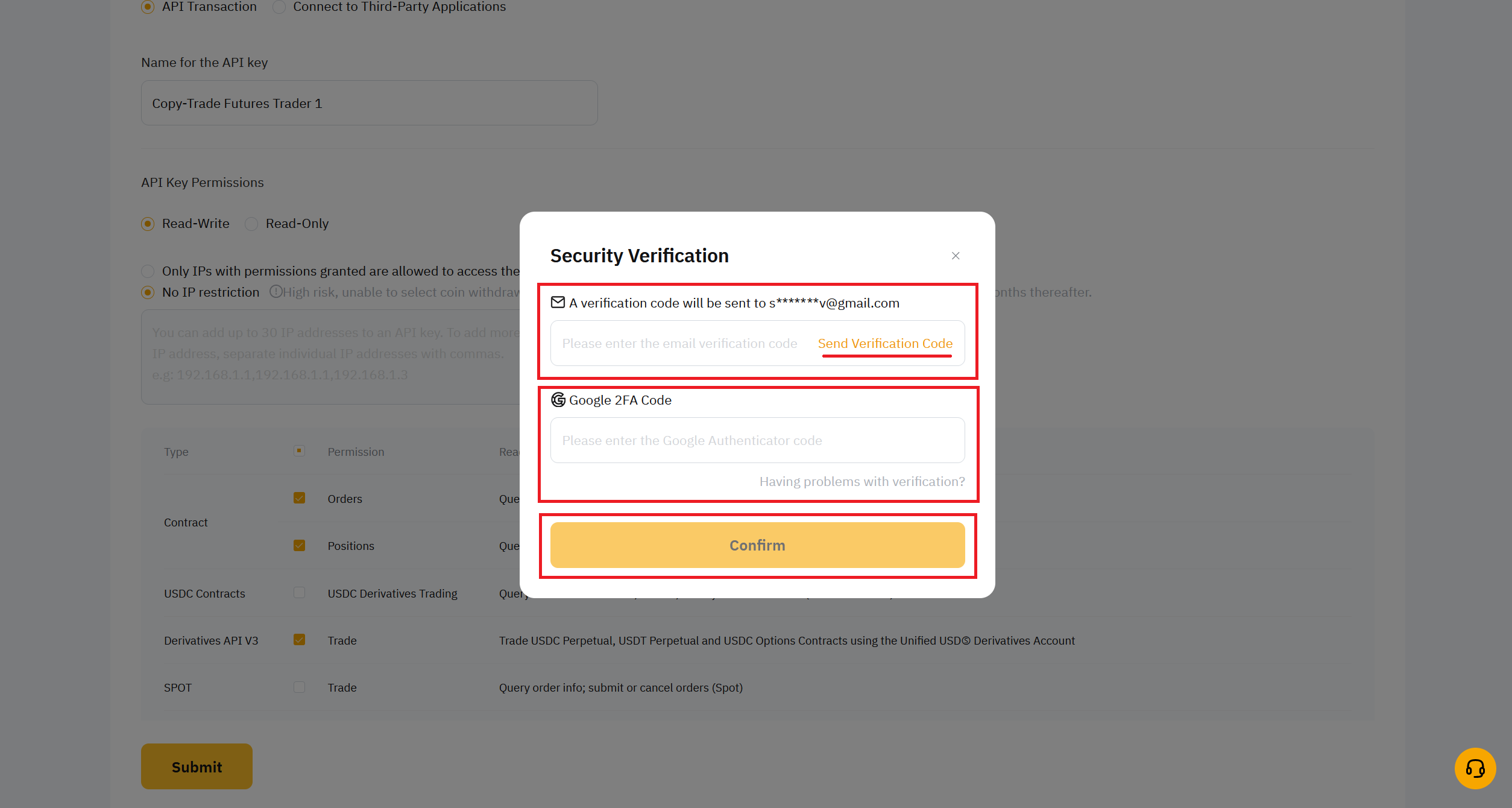Viewport: 1512px width, 808px height.
Task: Choose Only IPs with permissions granted option
Action: (x=148, y=271)
